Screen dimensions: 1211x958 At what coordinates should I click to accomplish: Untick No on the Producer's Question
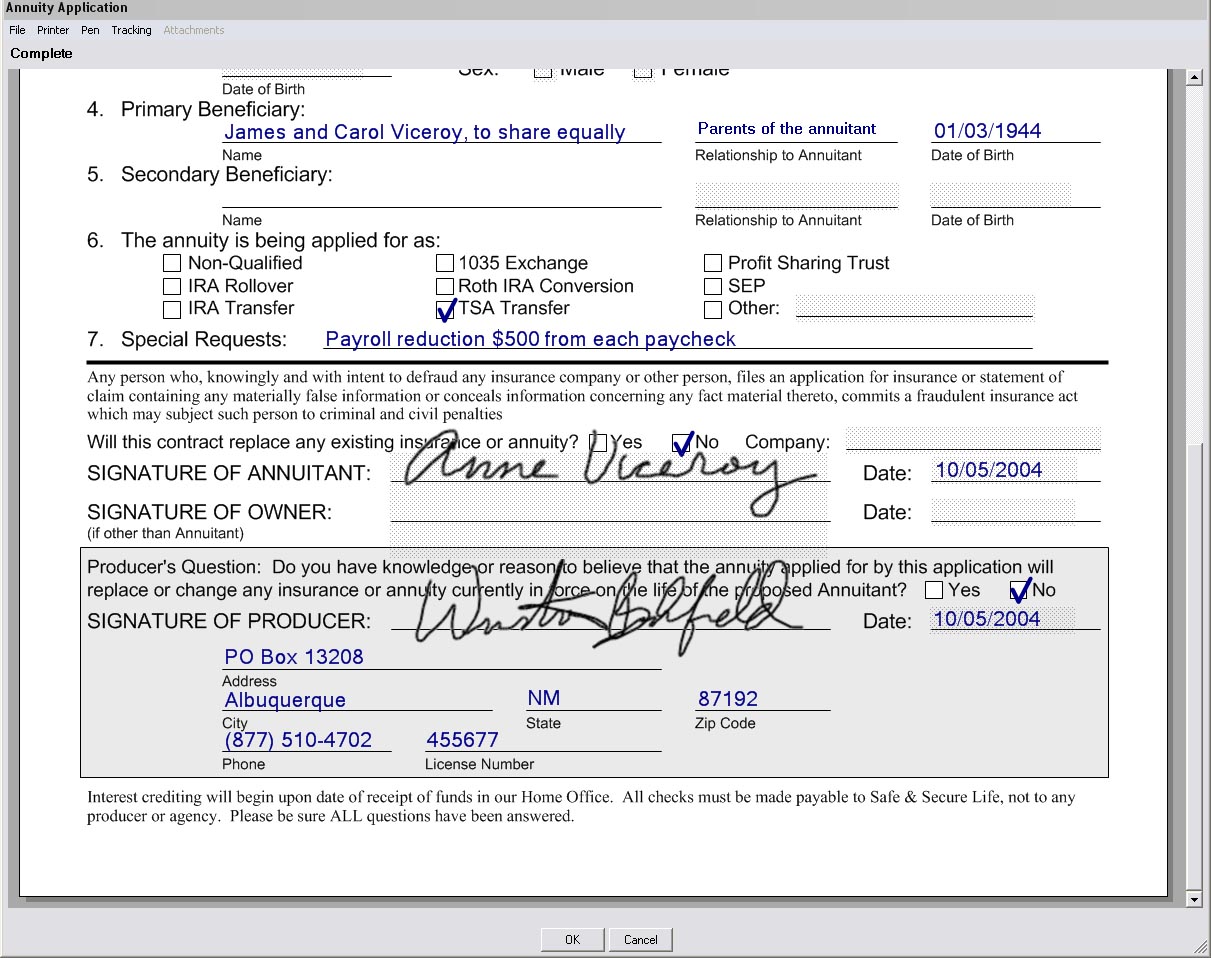[1020, 591]
